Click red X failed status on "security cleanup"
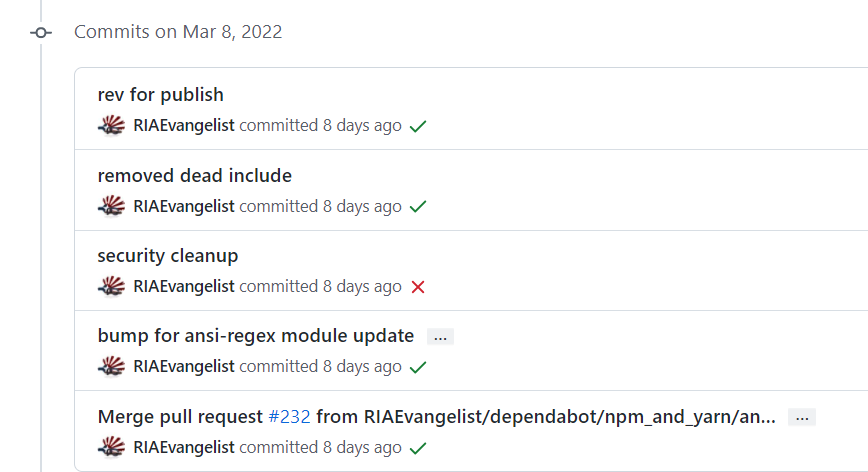This screenshot has width=868, height=472. point(418,287)
